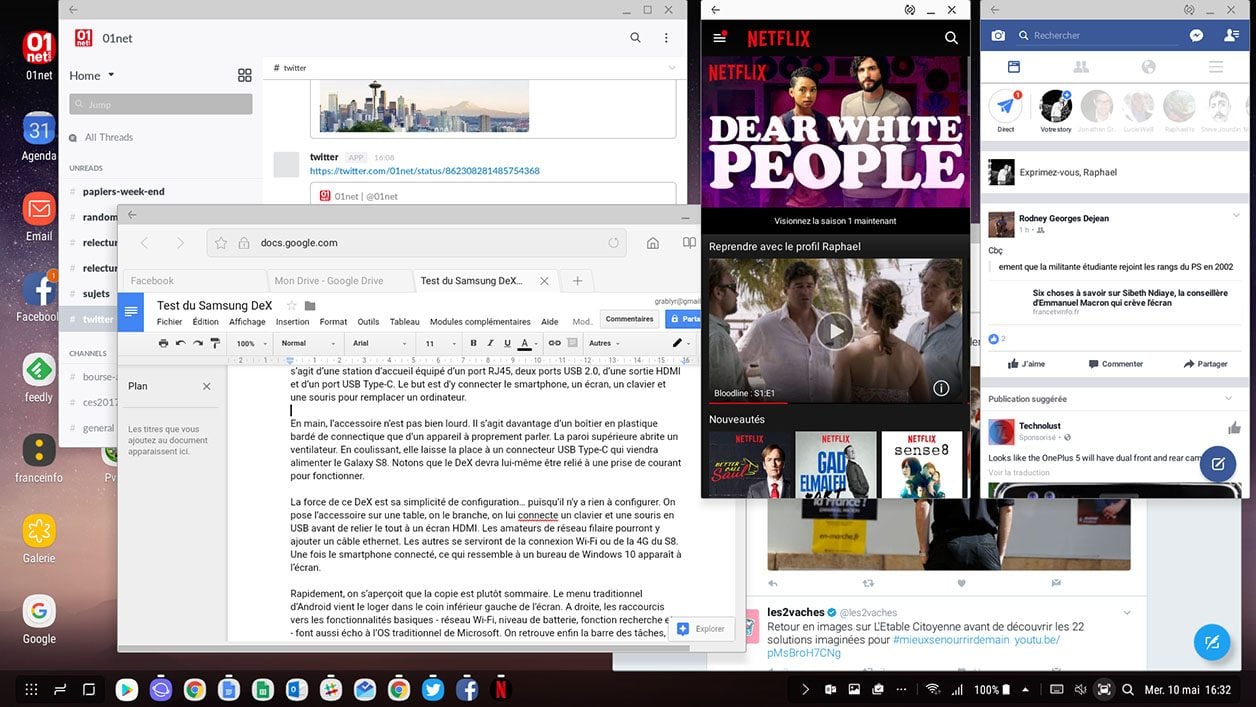Open the Twitter taskbar icon
Image resolution: width=1256 pixels, height=707 pixels.
coord(432,689)
